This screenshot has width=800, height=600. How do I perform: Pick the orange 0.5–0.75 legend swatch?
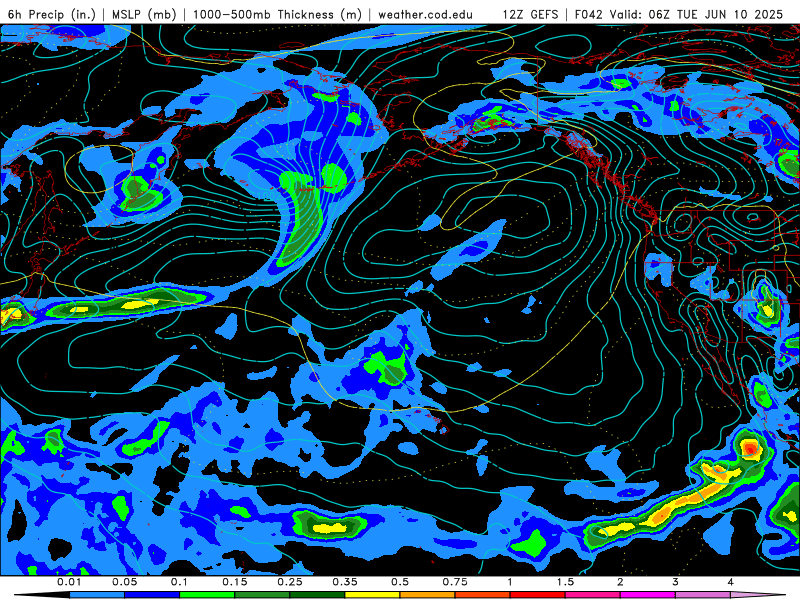(x=428, y=595)
